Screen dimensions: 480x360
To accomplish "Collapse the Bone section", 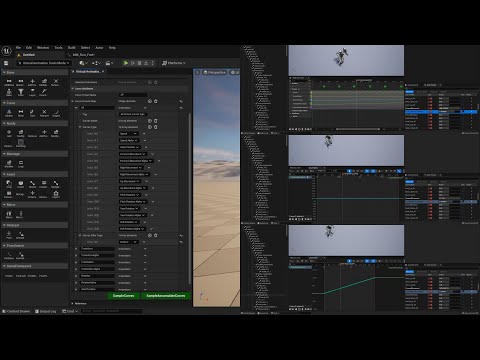I will coord(4,72).
